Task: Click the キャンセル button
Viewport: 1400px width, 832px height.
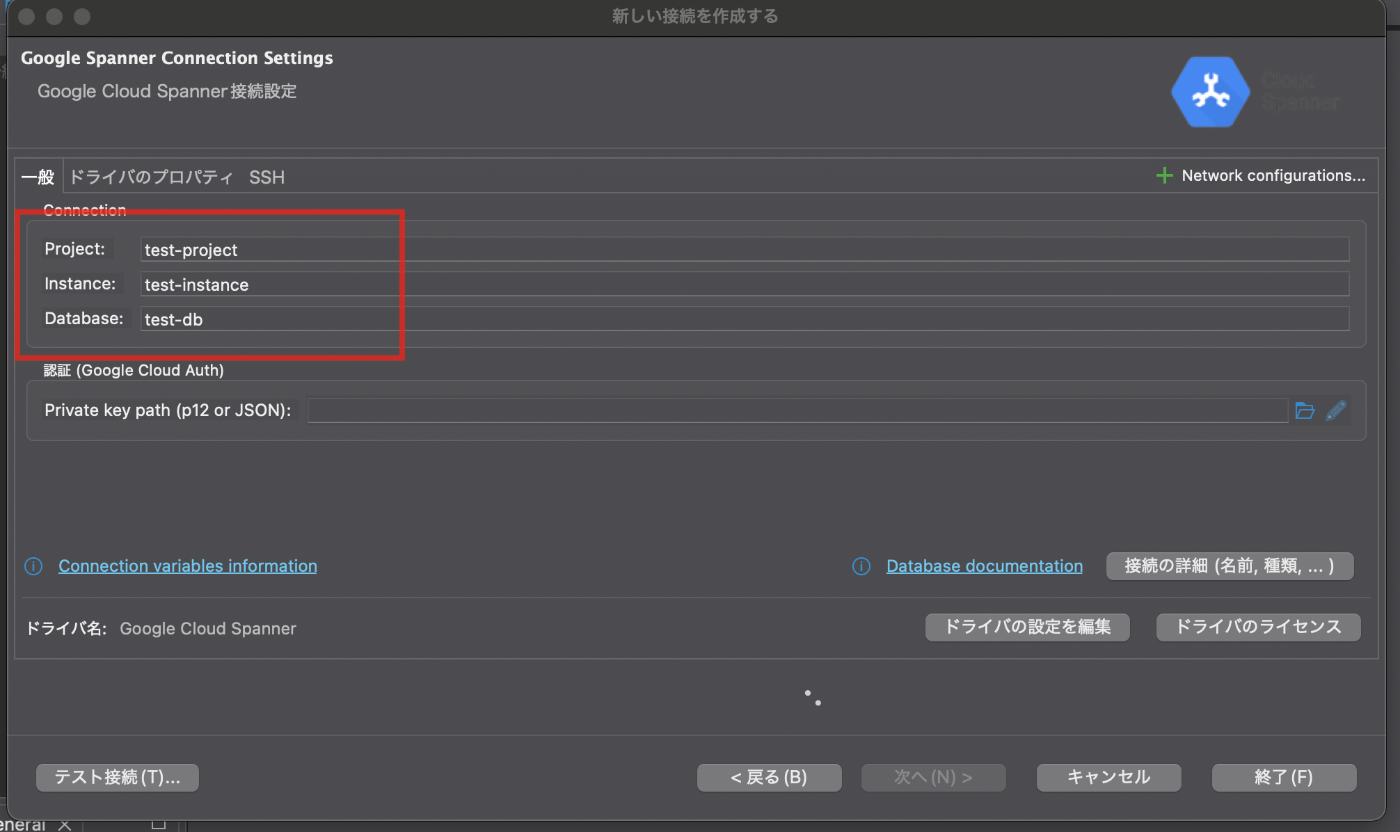Action: (x=1109, y=777)
